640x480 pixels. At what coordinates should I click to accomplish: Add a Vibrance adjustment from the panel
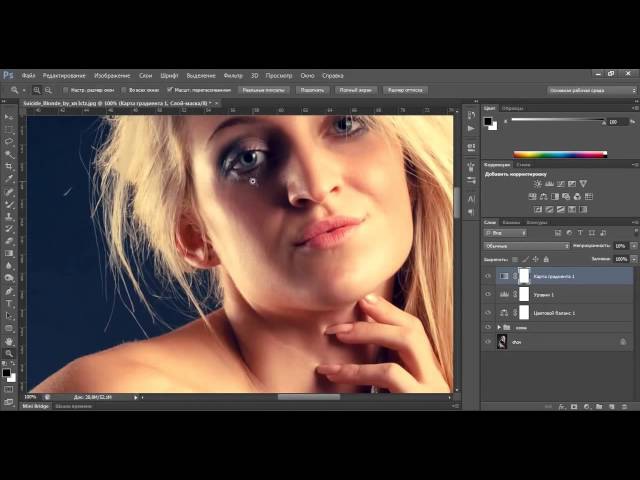(x=583, y=184)
